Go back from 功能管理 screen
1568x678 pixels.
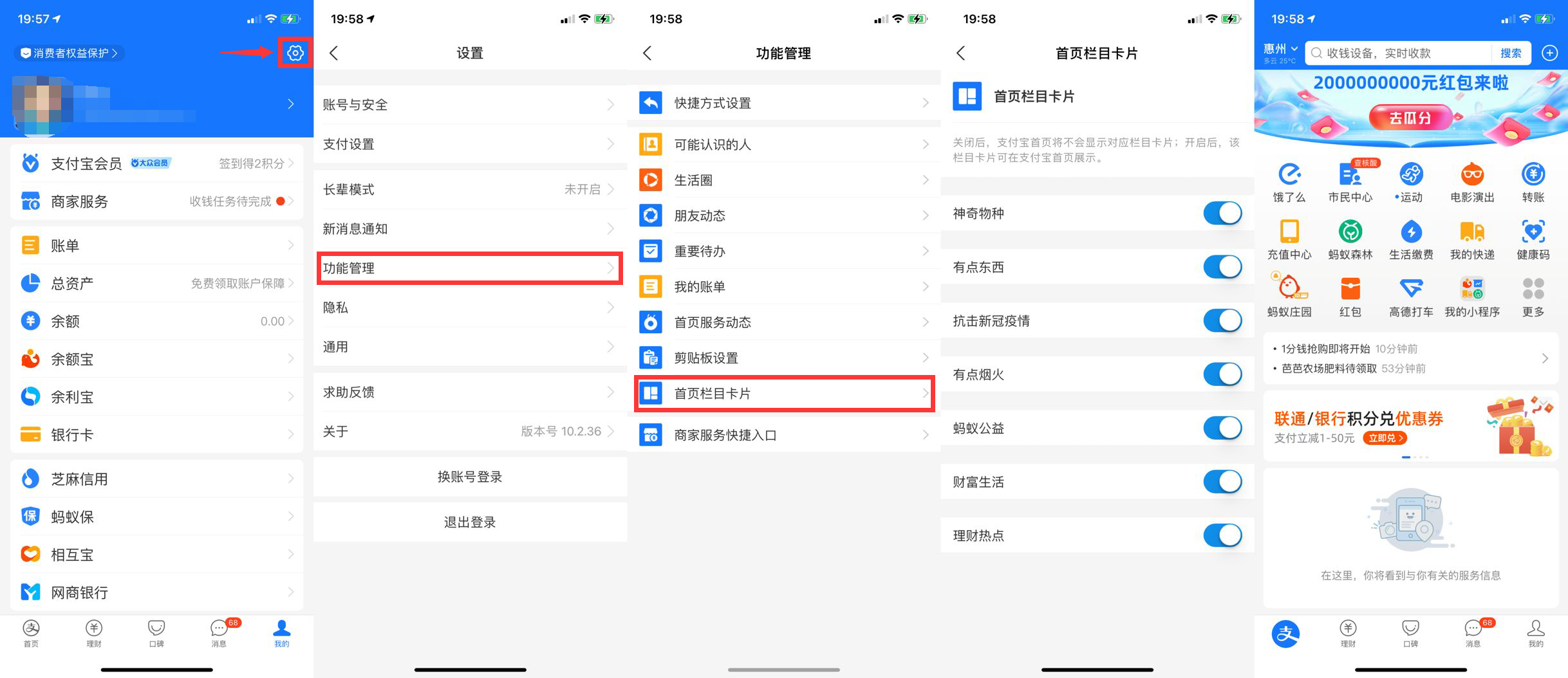pos(647,53)
